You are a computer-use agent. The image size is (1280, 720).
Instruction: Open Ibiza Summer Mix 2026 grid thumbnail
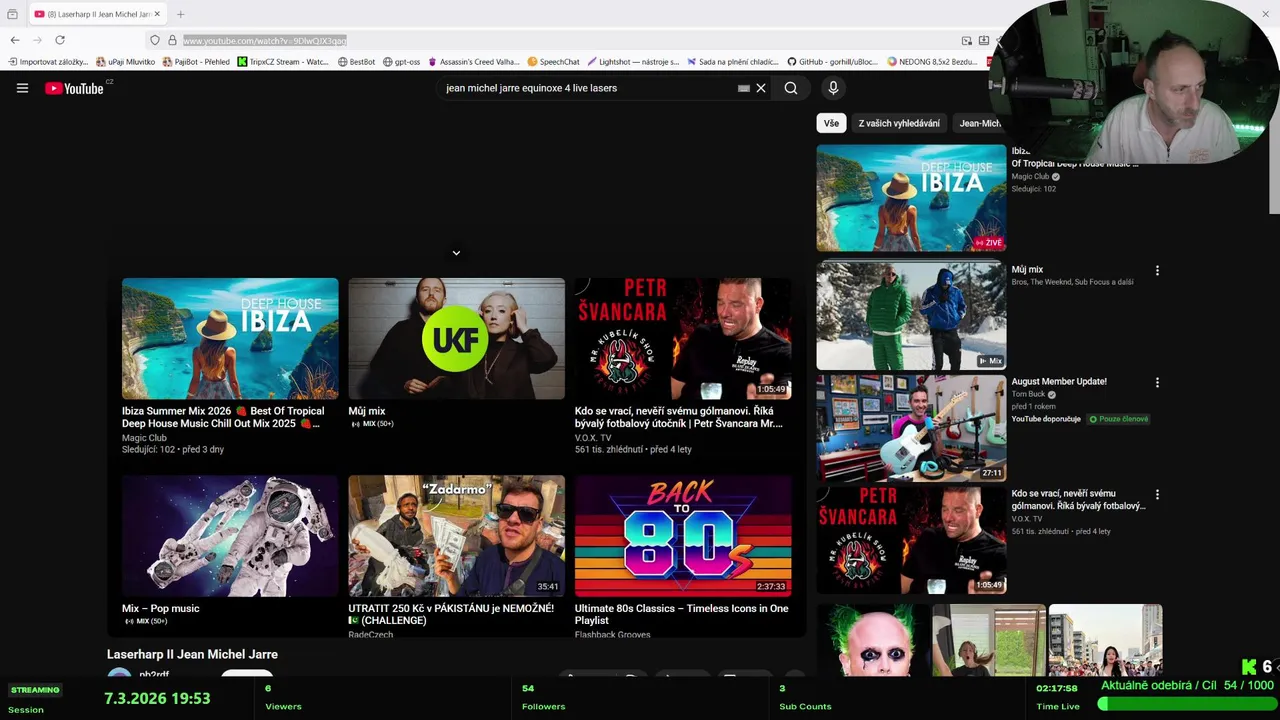coord(230,339)
